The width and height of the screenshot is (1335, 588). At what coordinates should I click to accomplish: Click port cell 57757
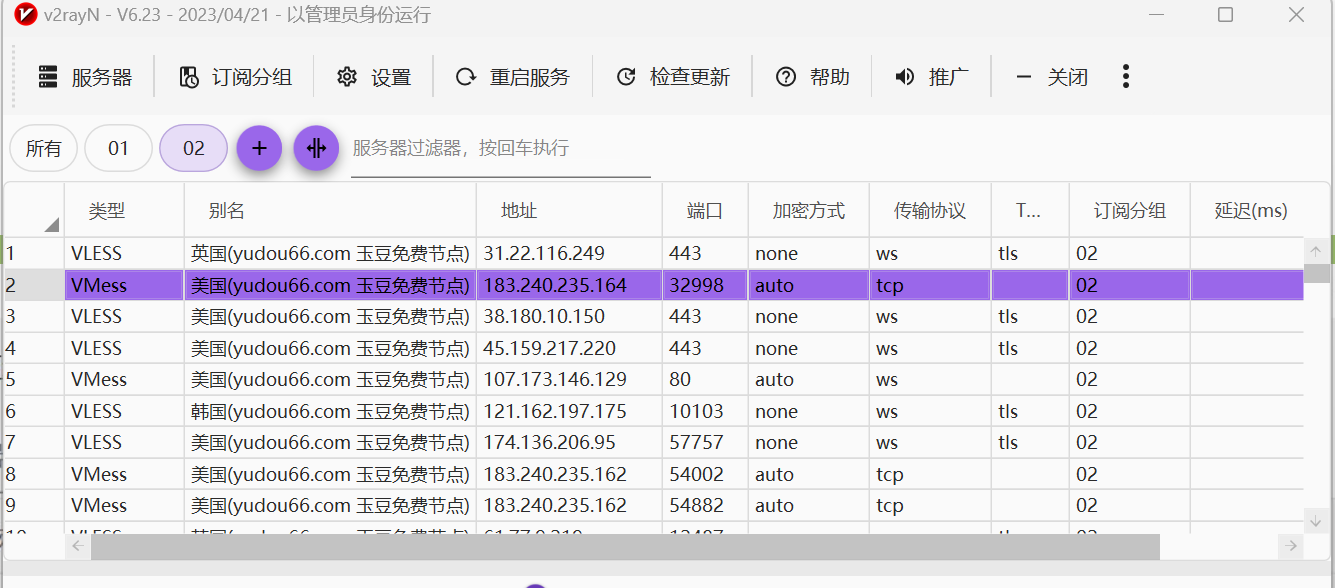[x=705, y=443]
